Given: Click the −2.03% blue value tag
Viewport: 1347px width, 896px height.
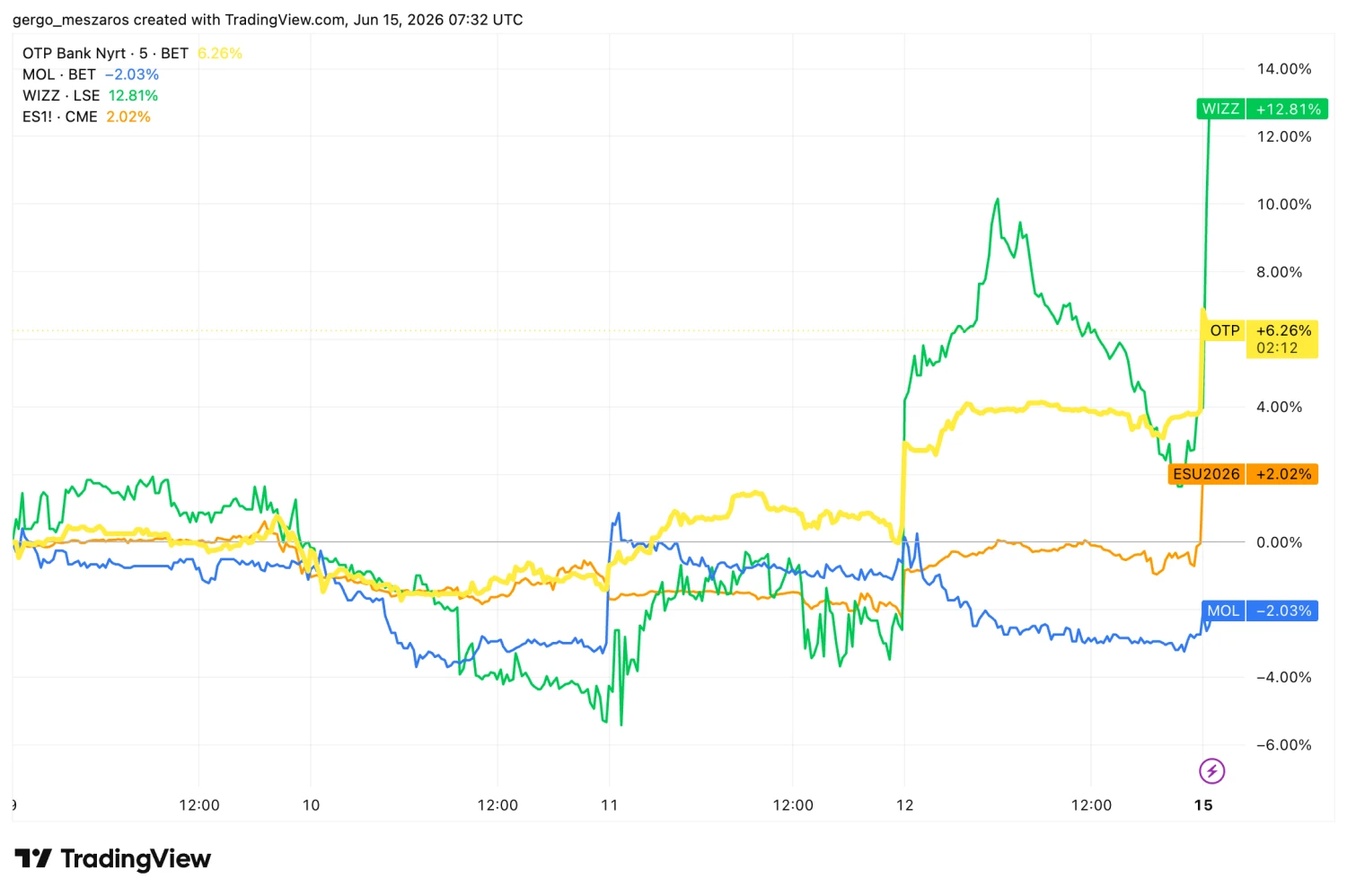Looking at the screenshot, I should pos(1282,611).
